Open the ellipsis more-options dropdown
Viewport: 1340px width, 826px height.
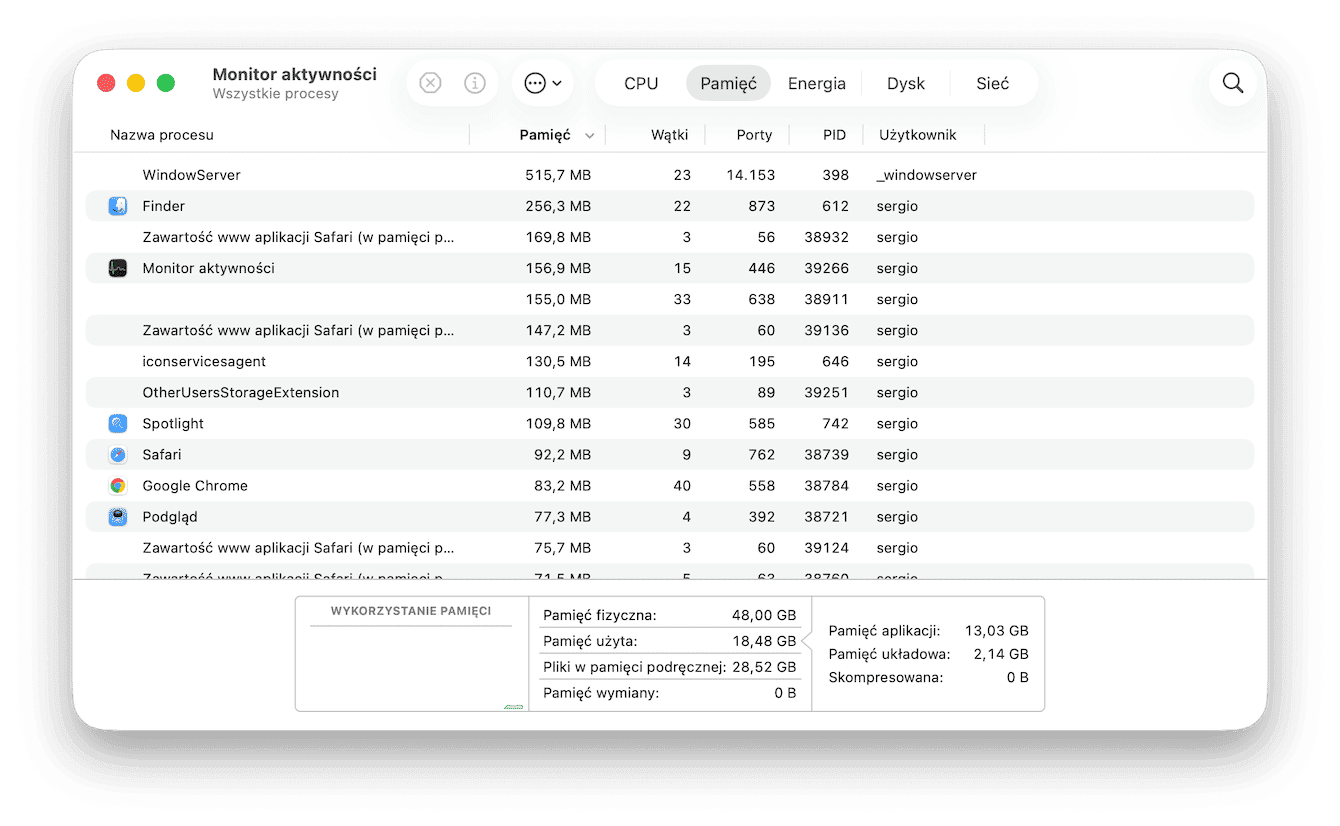(x=543, y=83)
